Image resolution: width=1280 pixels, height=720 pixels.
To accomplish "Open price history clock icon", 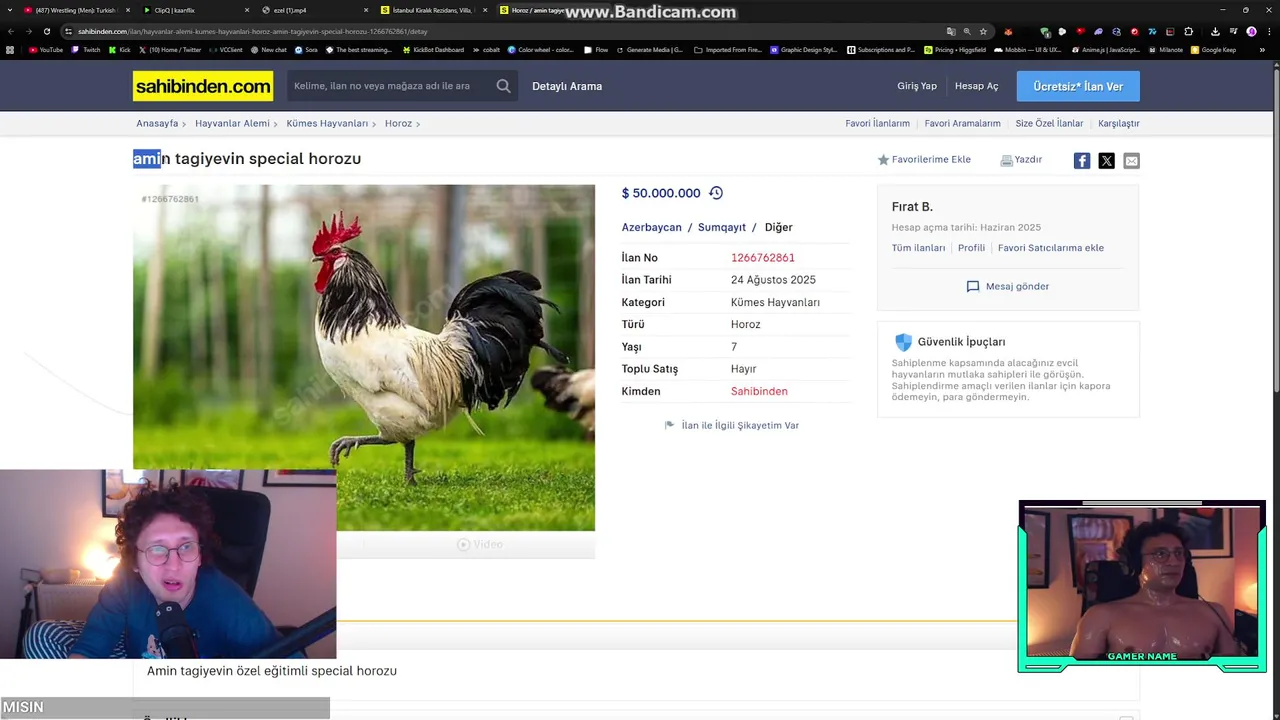I will coord(716,193).
